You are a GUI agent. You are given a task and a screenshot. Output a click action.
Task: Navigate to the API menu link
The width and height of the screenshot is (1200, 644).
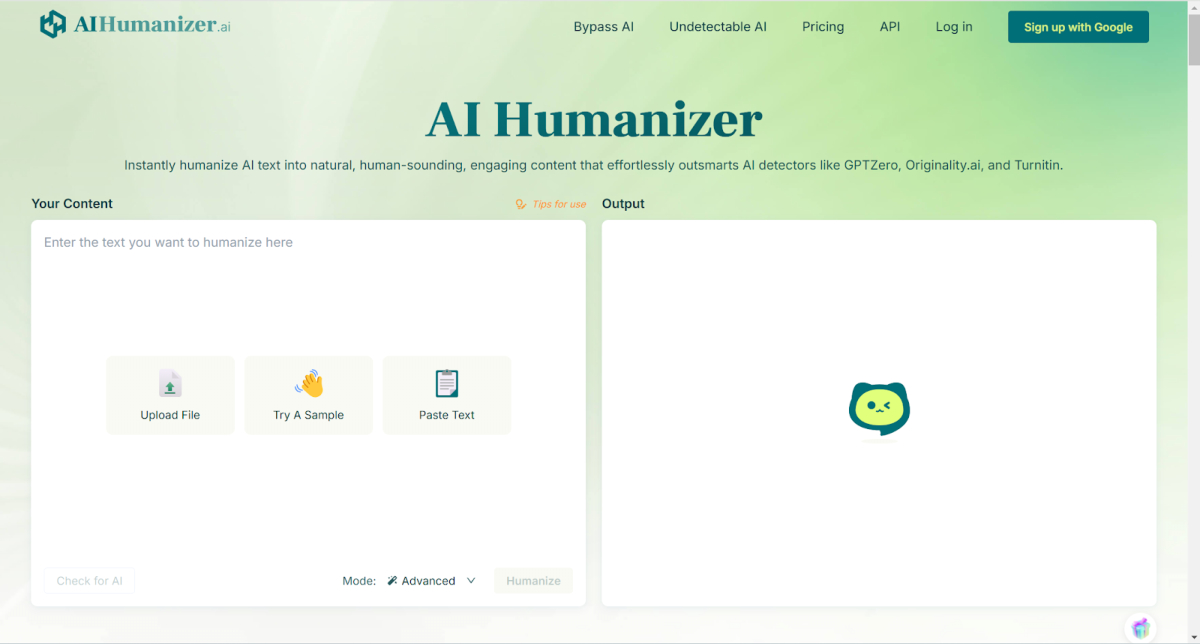coord(890,27)
